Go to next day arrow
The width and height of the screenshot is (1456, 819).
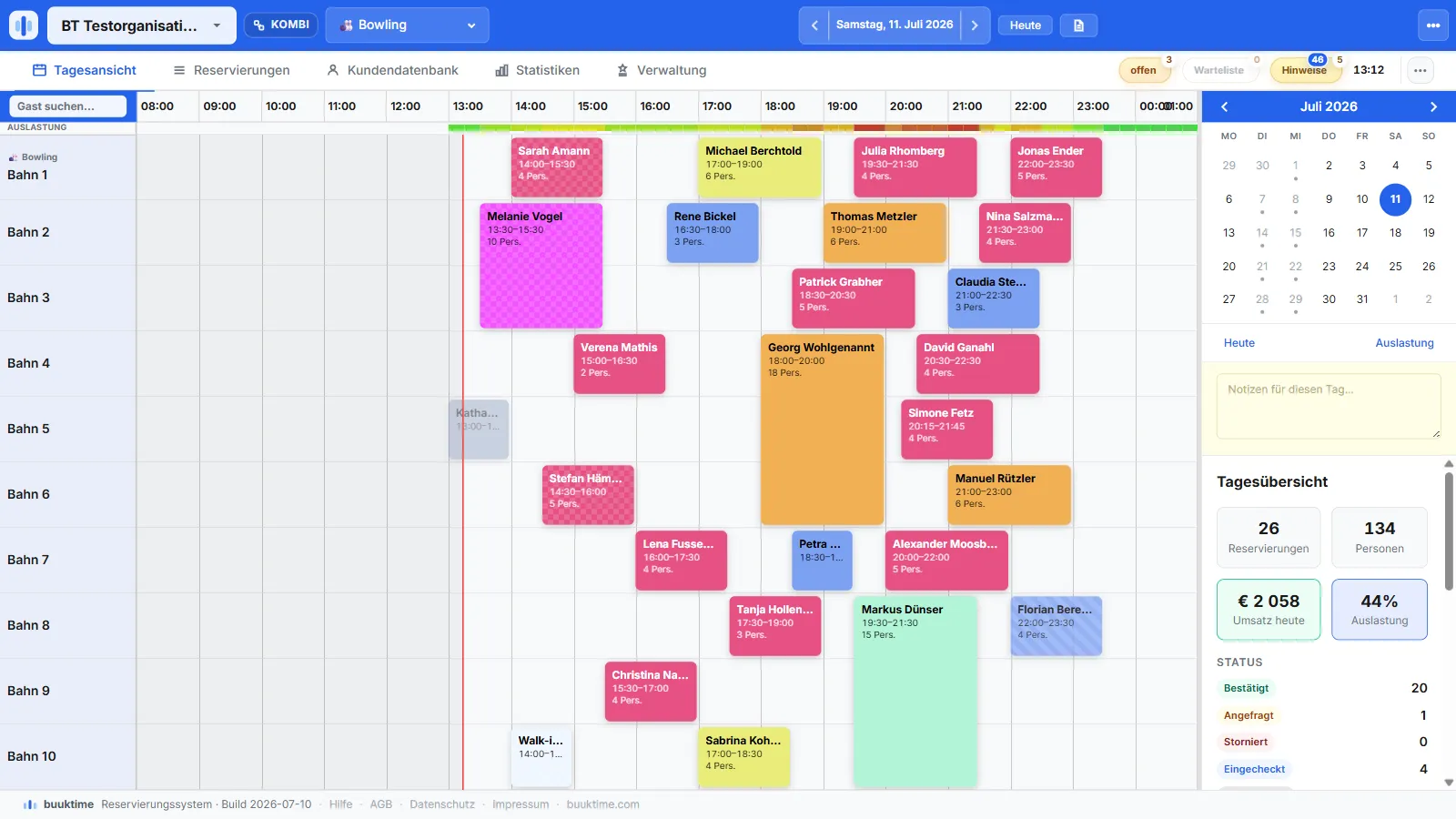pyautogui.click(x=975, y=25)
